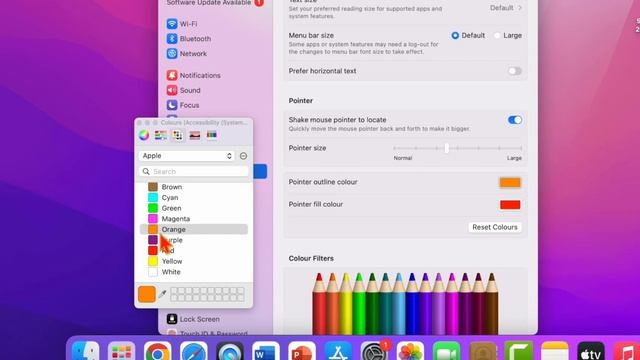640x360 pixels.
Task: Click the palette options button beside Apple
Action: point(243,156)
